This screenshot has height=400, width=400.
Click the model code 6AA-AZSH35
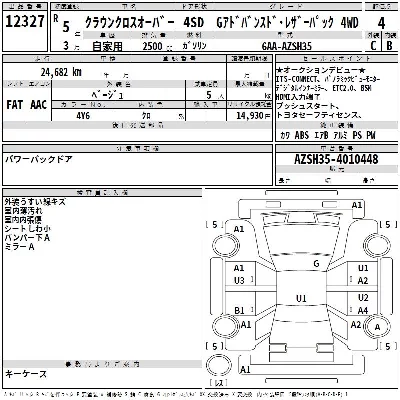click(x=287, y=46)
